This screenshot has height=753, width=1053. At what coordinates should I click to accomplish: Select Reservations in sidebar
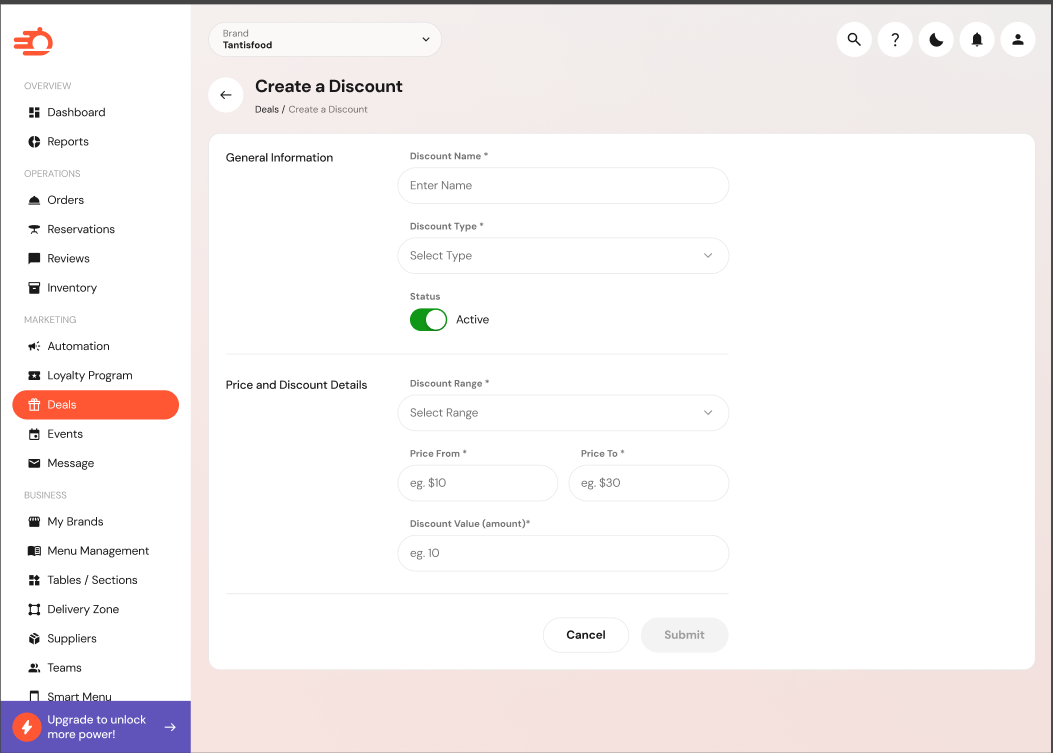click(x=95, y=229)
